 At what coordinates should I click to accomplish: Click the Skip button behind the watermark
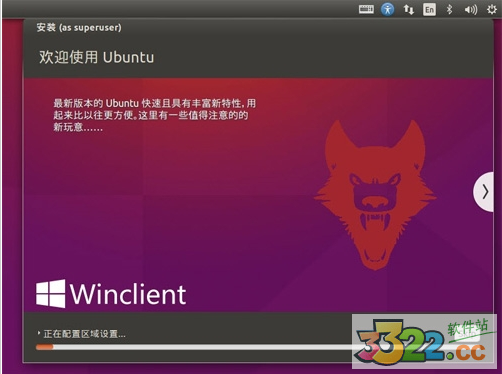point(468,334)
